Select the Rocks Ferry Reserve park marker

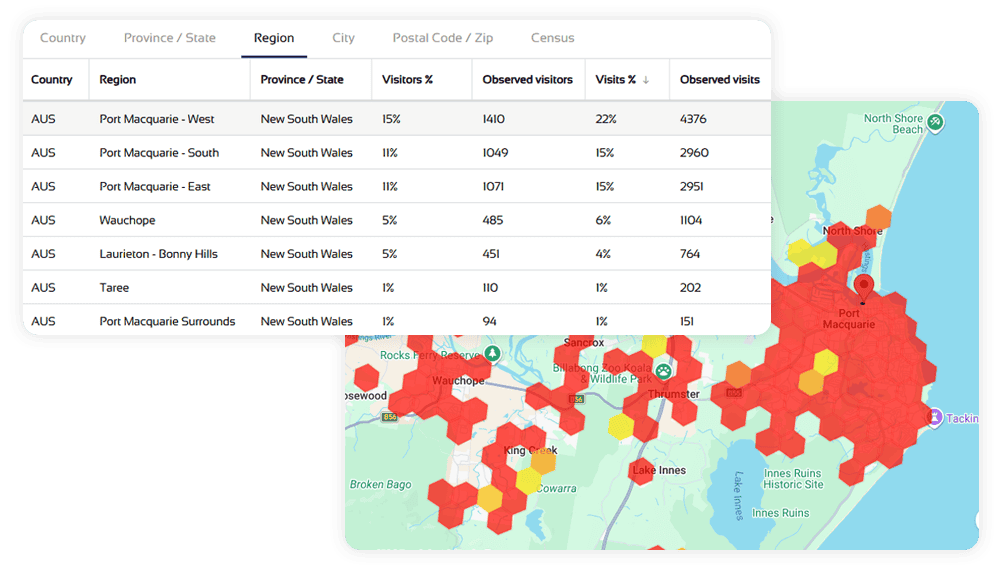492,354
